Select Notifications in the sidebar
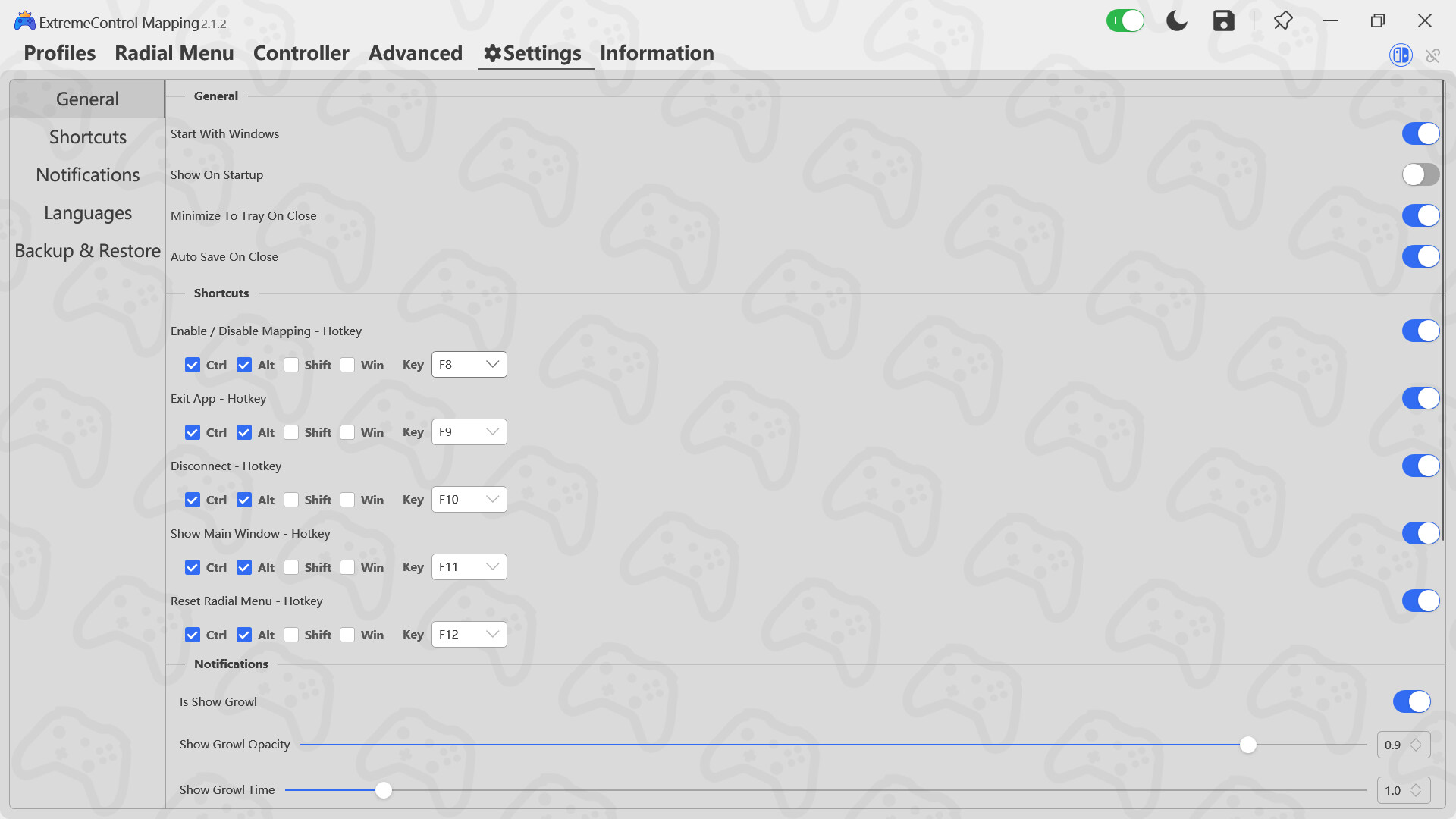This screenshot has height=819, width=1456. click(x=87, y=174)
